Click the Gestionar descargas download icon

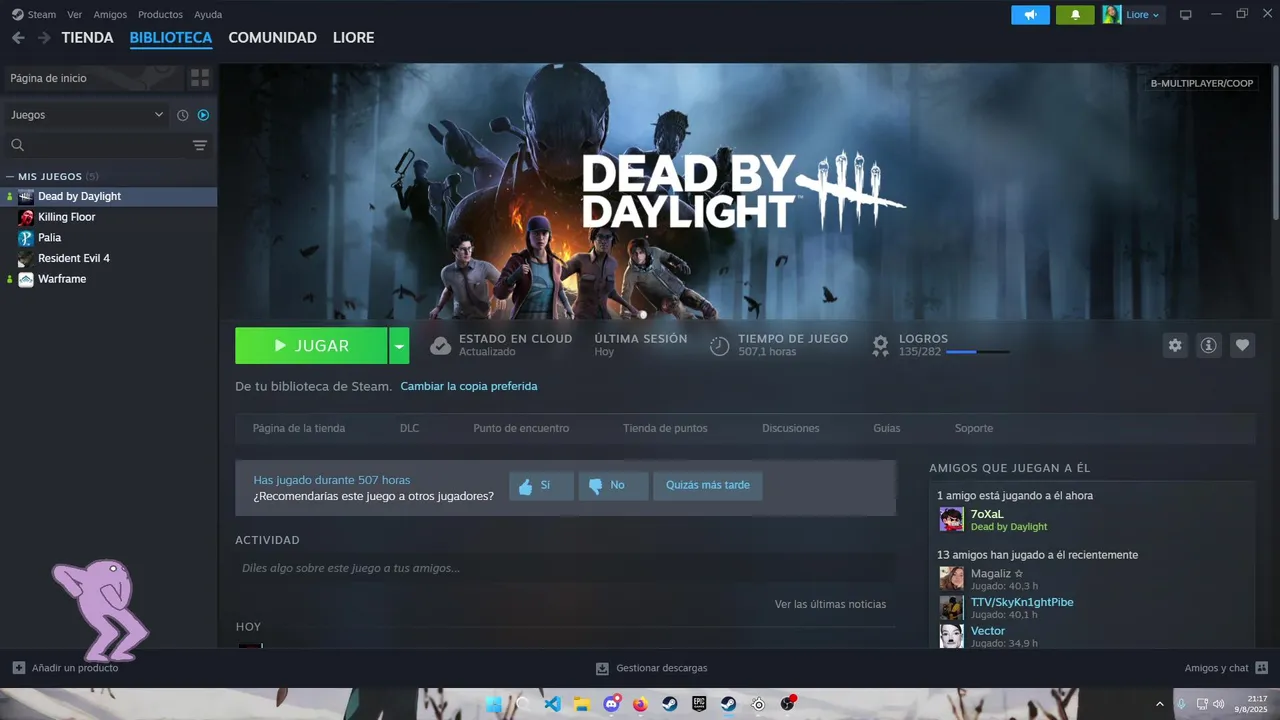coord(602,668)
